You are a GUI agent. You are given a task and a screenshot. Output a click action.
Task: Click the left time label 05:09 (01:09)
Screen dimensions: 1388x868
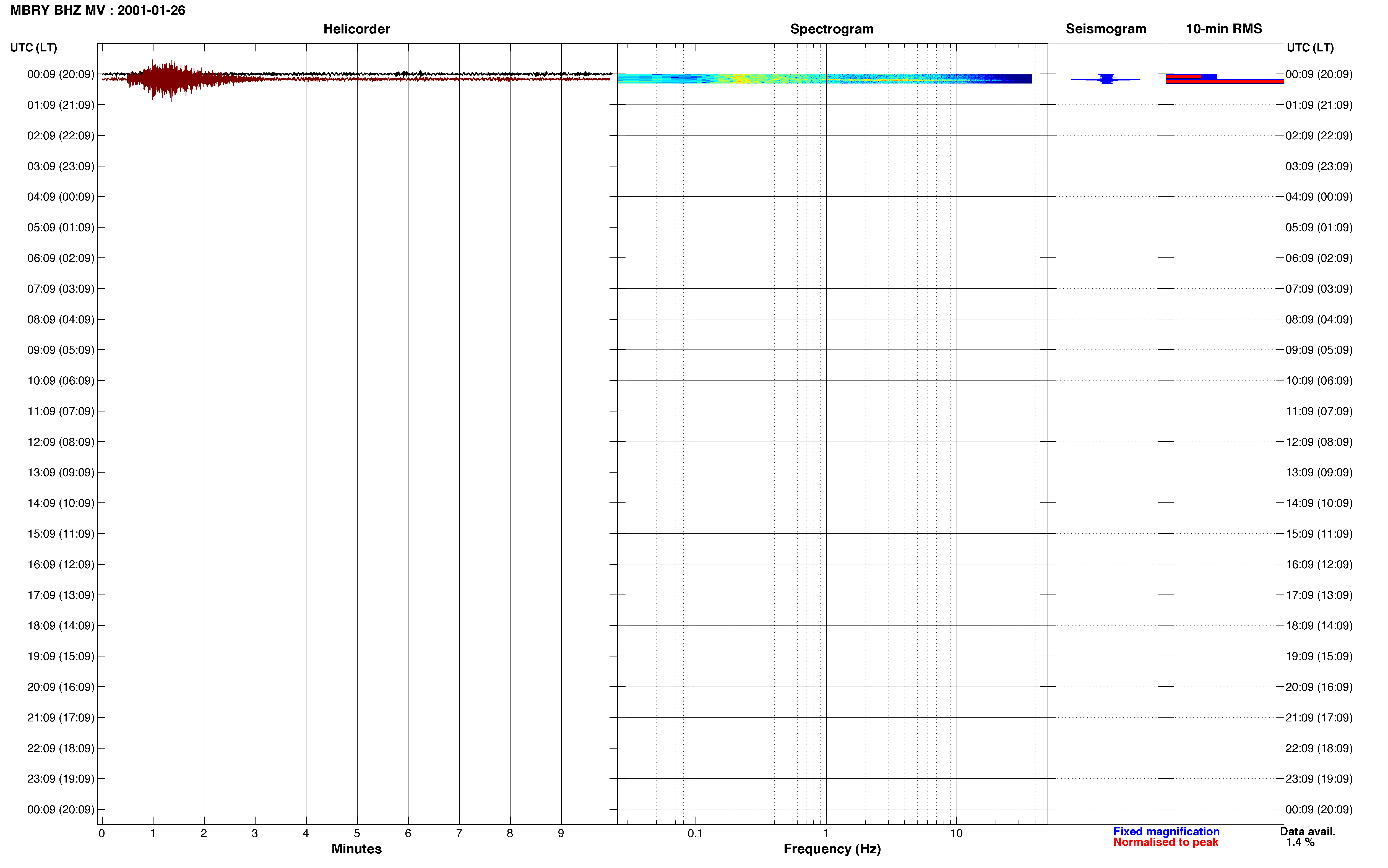click(60, 227)
